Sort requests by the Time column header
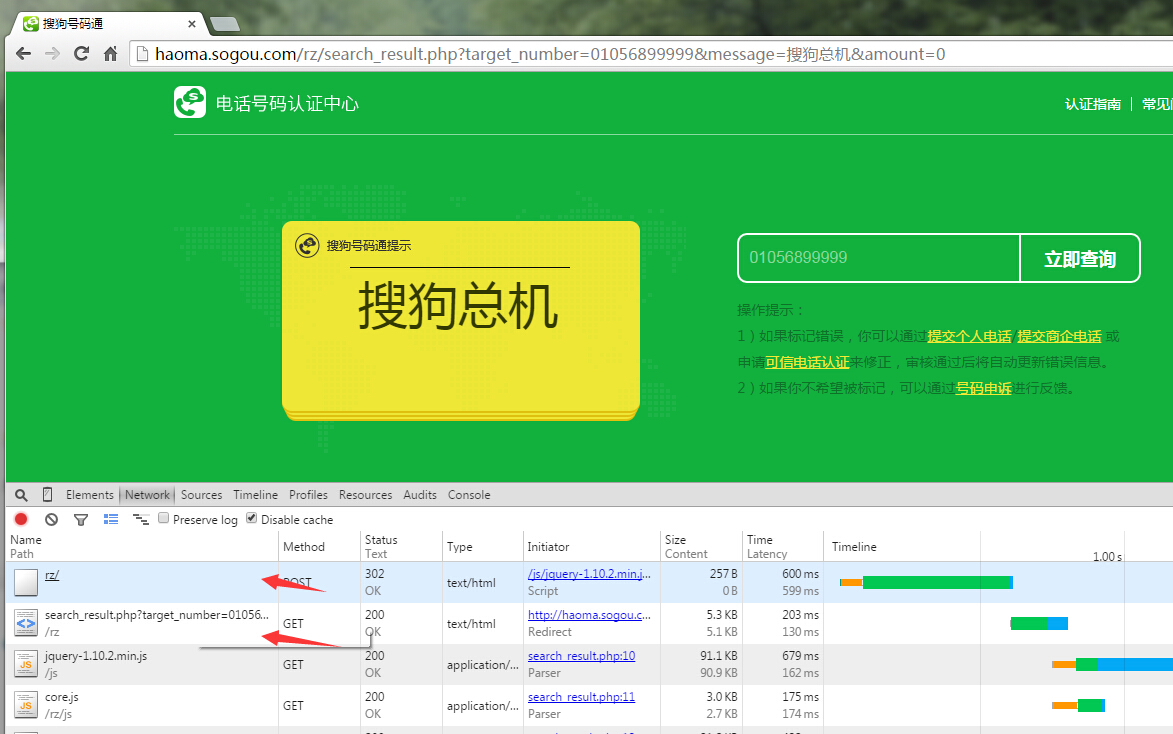 pyautogui.click(x=782, y=546)
